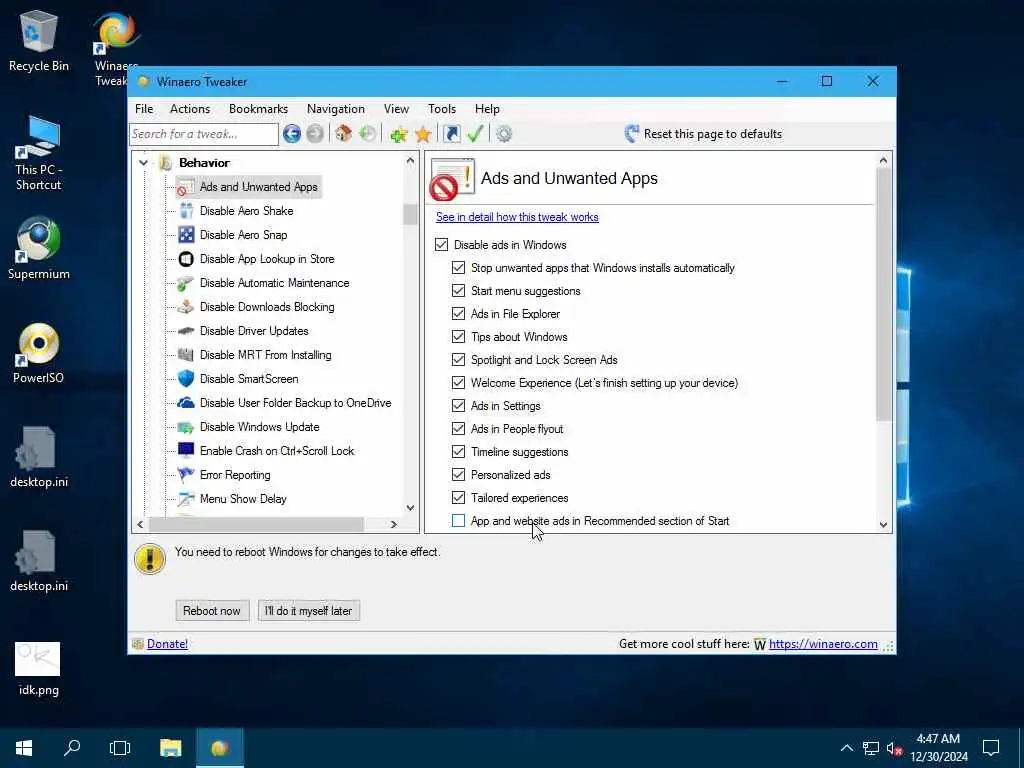Click the grey recent-tweak globe icon
Image resolution: width=1024 pixels, height=768 pixels.
[x=368, y=134]
